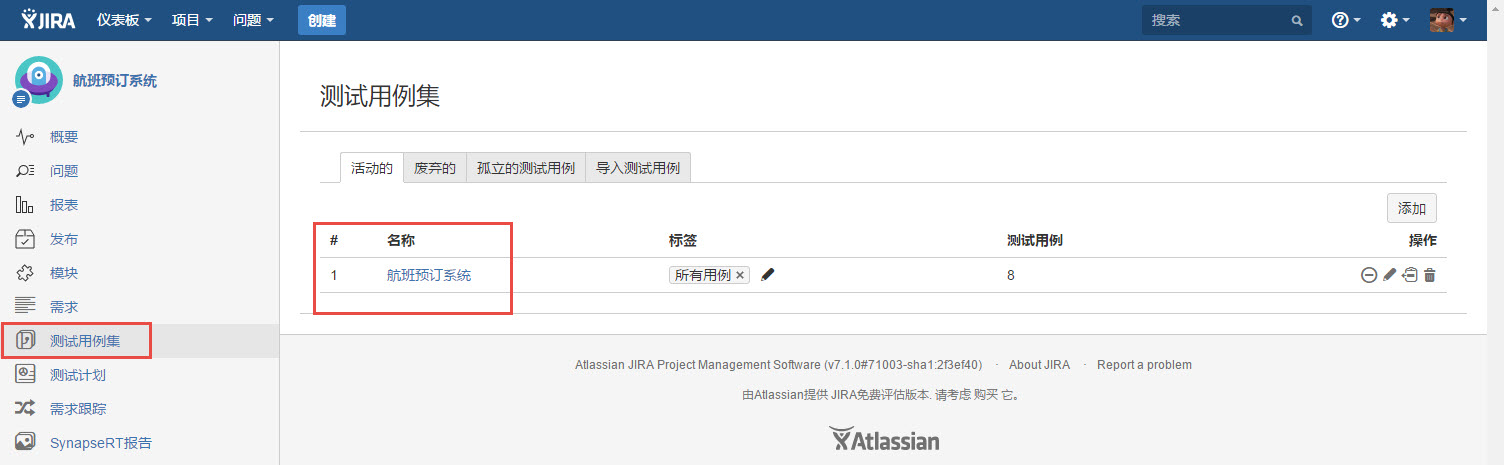This screenshot has width=1504, height=465.
Task: Switch to the 活动的 tab
Action: pos(372,168)
